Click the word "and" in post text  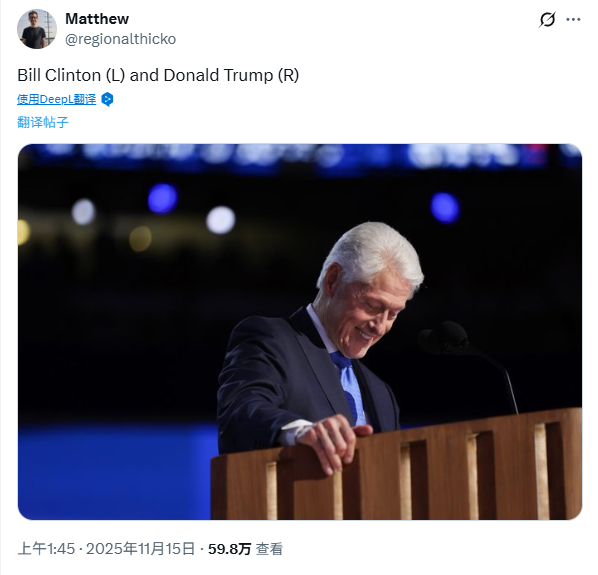coord(144,75)
